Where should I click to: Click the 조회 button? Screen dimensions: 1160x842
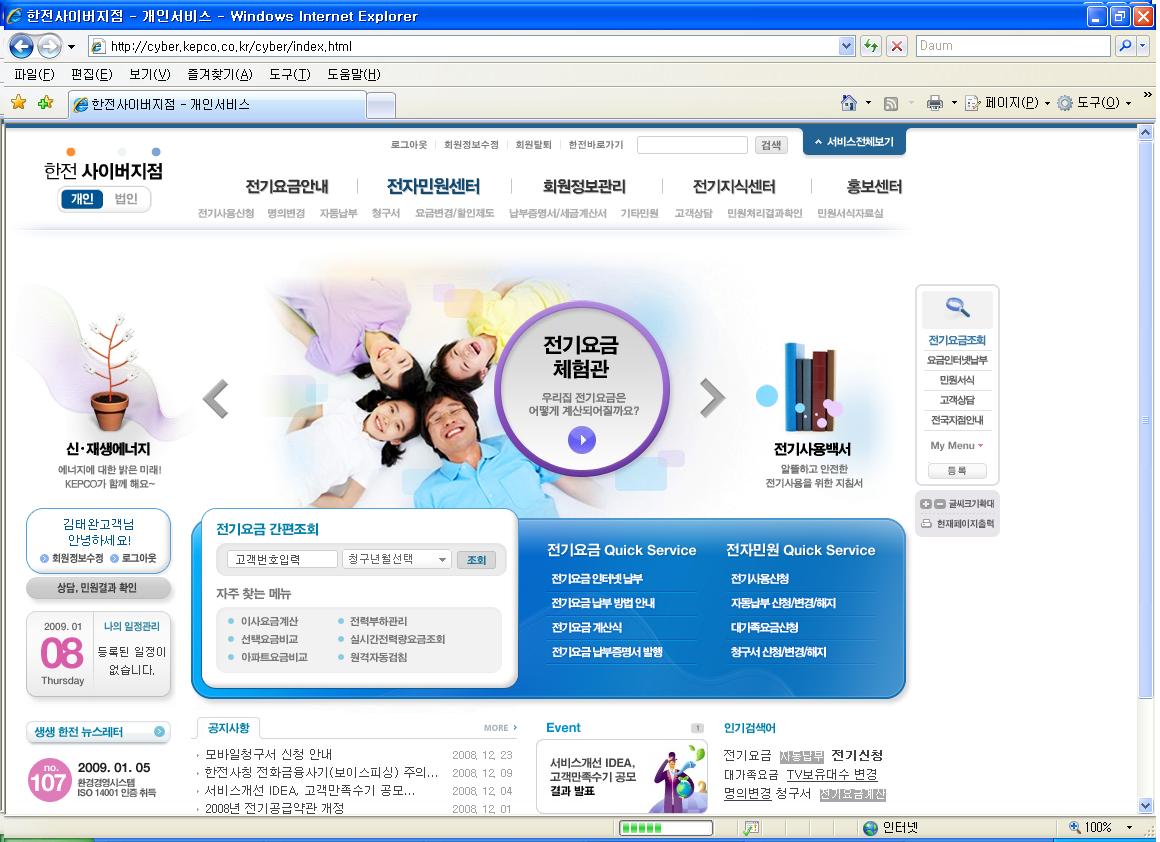coord(476,560)
